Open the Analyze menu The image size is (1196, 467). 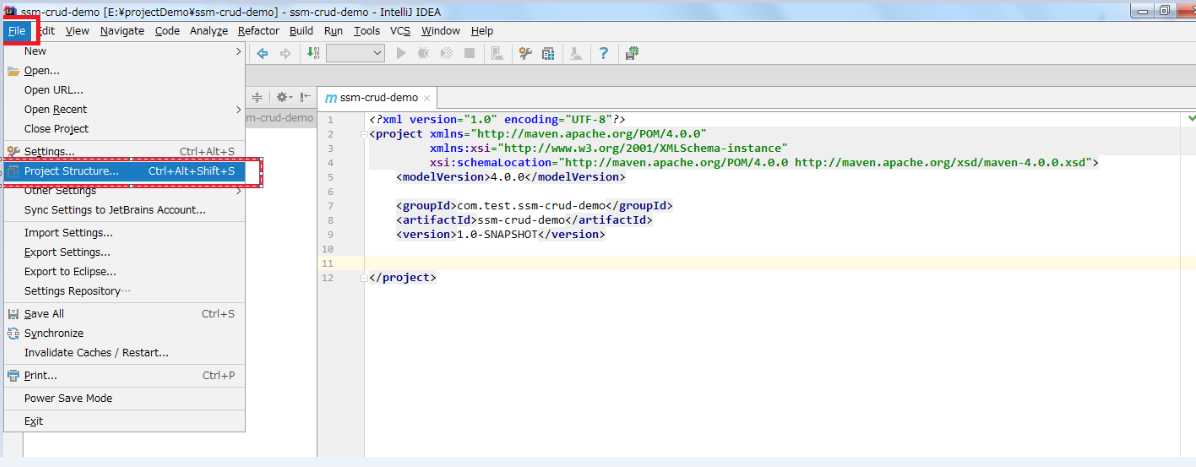coord(209,31)
